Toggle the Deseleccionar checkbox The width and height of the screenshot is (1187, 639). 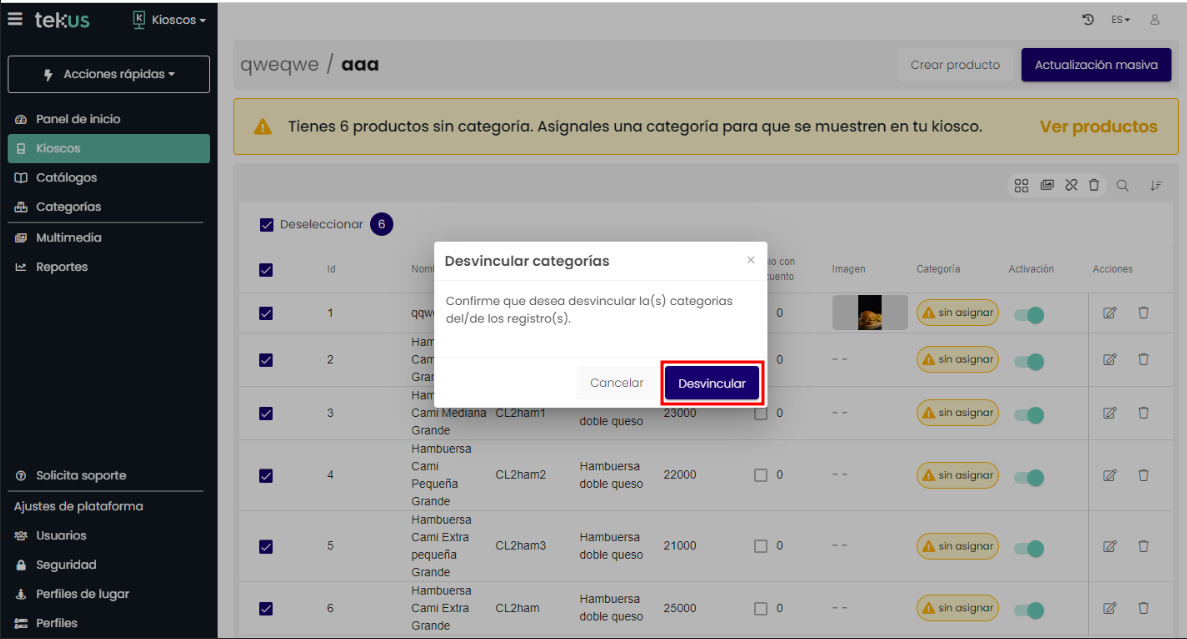[266, 225]
